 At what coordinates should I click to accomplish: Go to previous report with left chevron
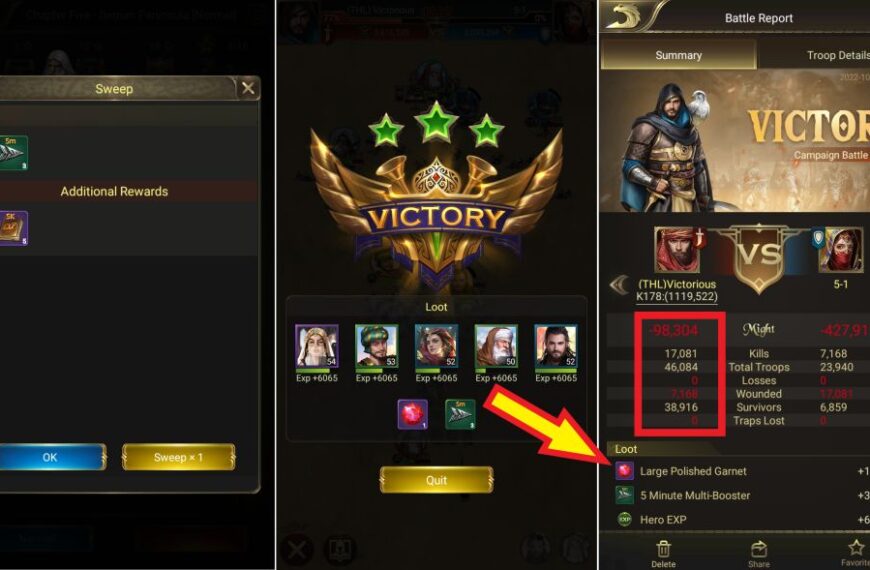pyautogui.click(x=619, y=285)
